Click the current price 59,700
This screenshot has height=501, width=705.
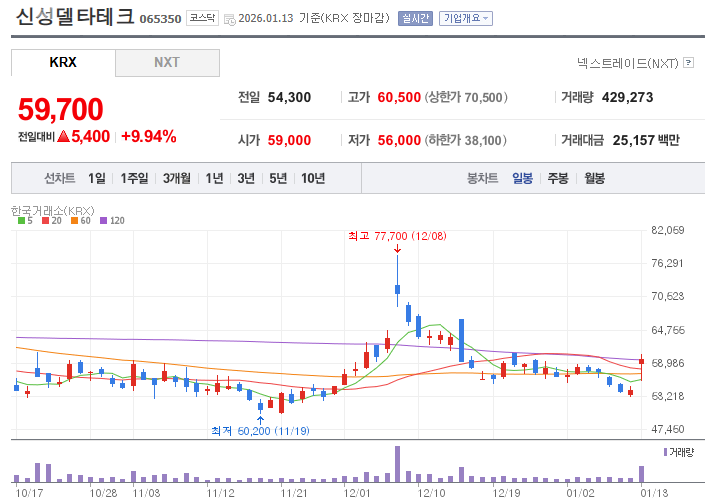click(61, 110)
